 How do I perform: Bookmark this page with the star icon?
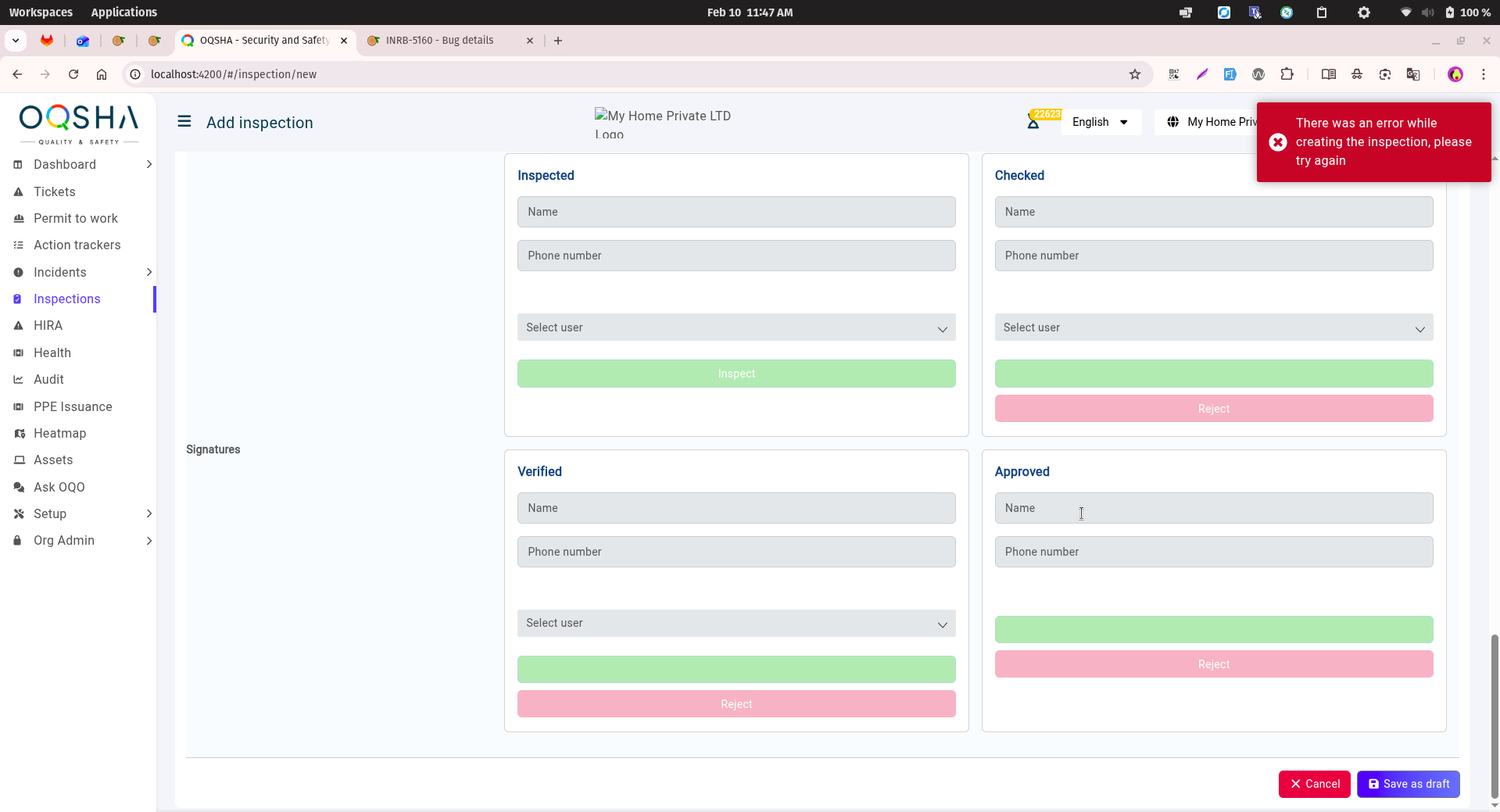coord(1134,74)
